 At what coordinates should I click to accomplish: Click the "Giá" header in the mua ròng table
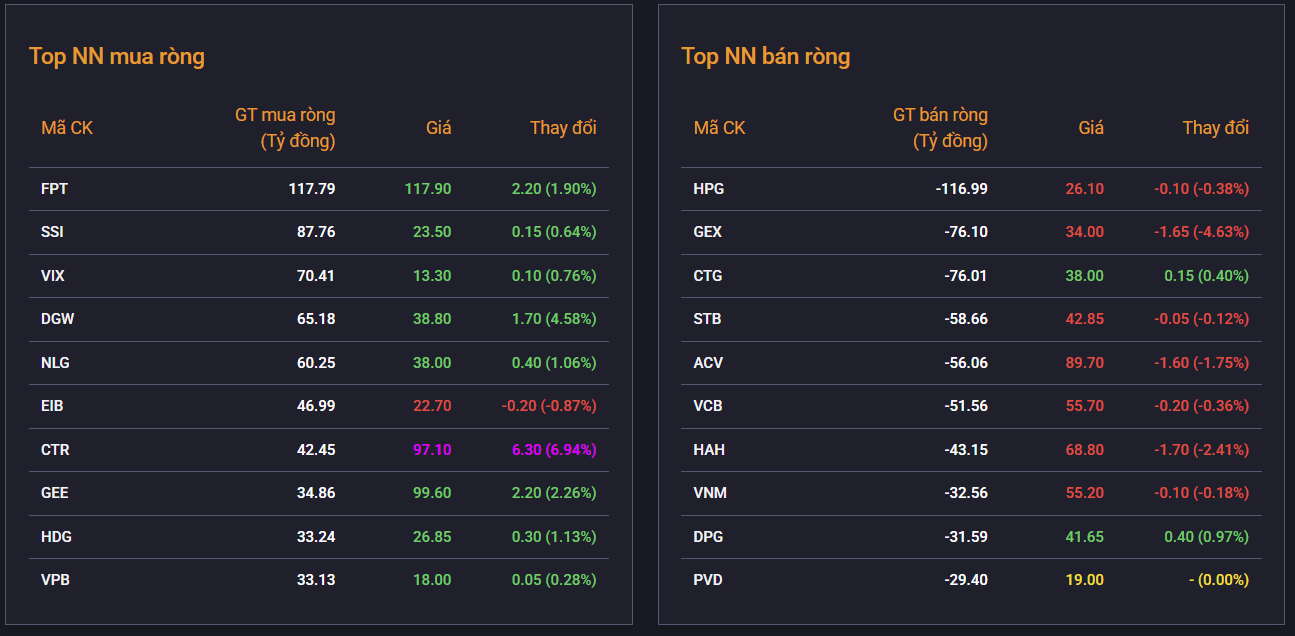click(439, 128)
